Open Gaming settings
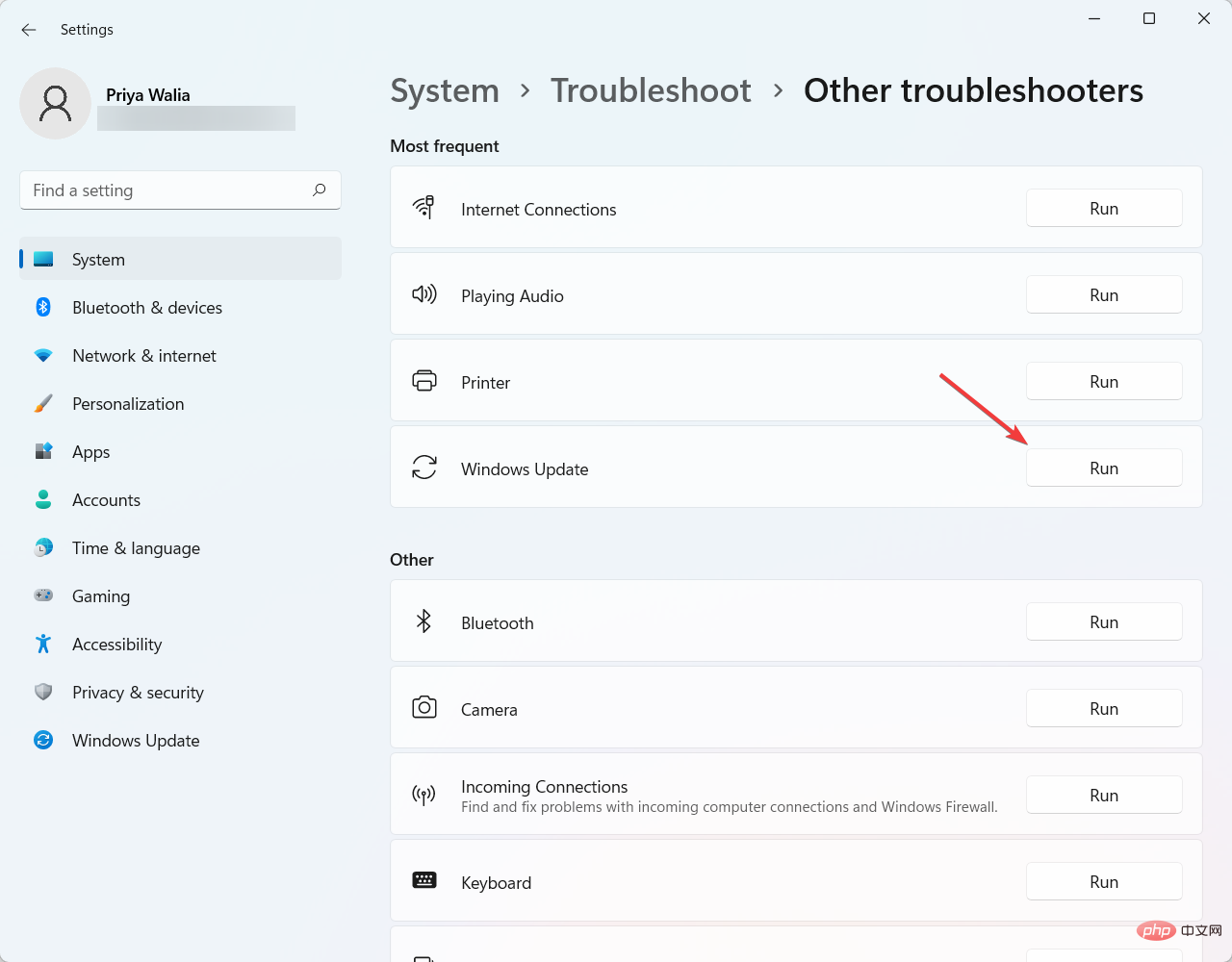The height and width of the screenshot is (962, 1232). [x=181, y=595]
